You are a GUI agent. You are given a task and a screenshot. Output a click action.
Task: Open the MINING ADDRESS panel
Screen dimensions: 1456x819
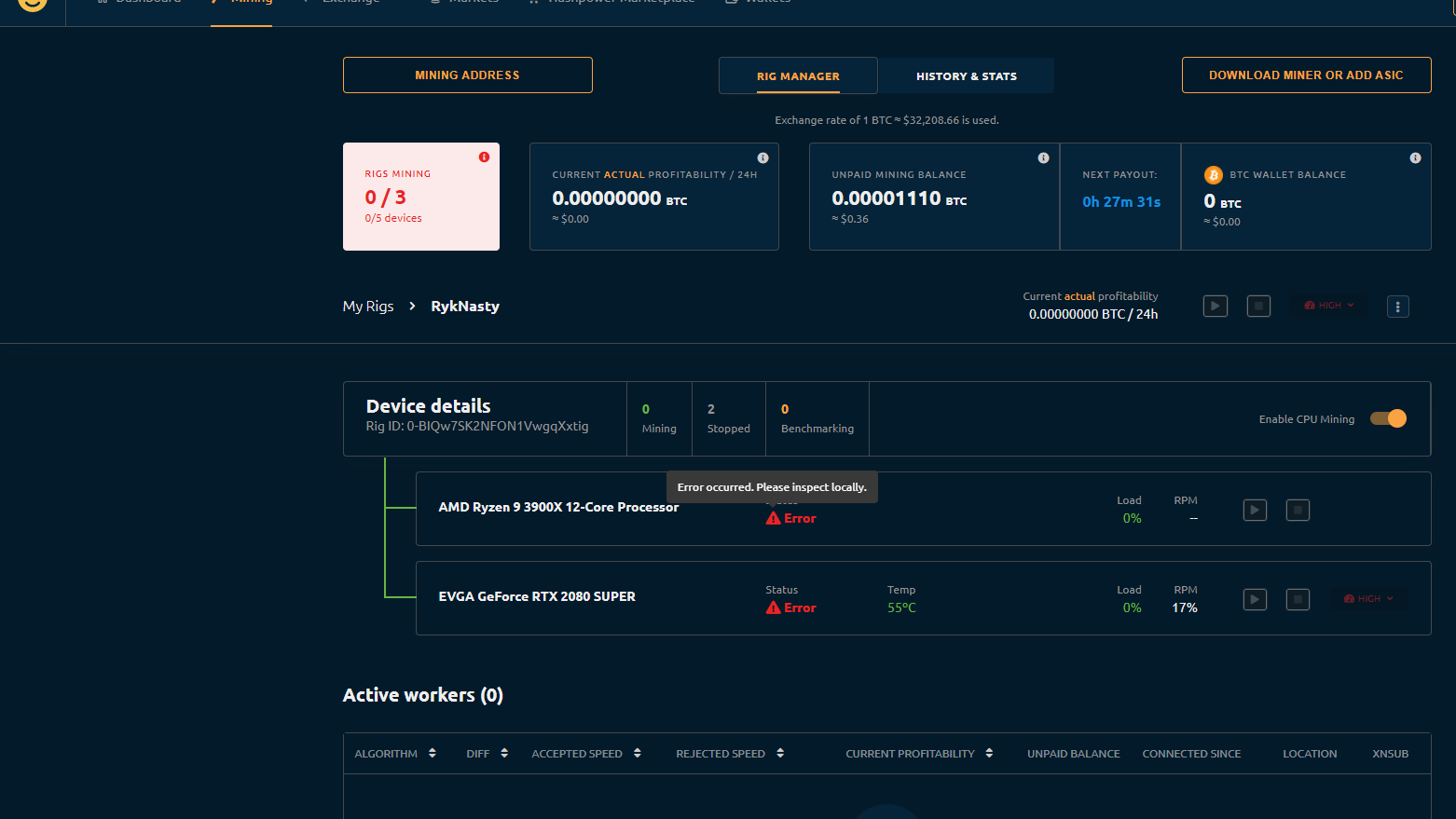click(467, 75)
